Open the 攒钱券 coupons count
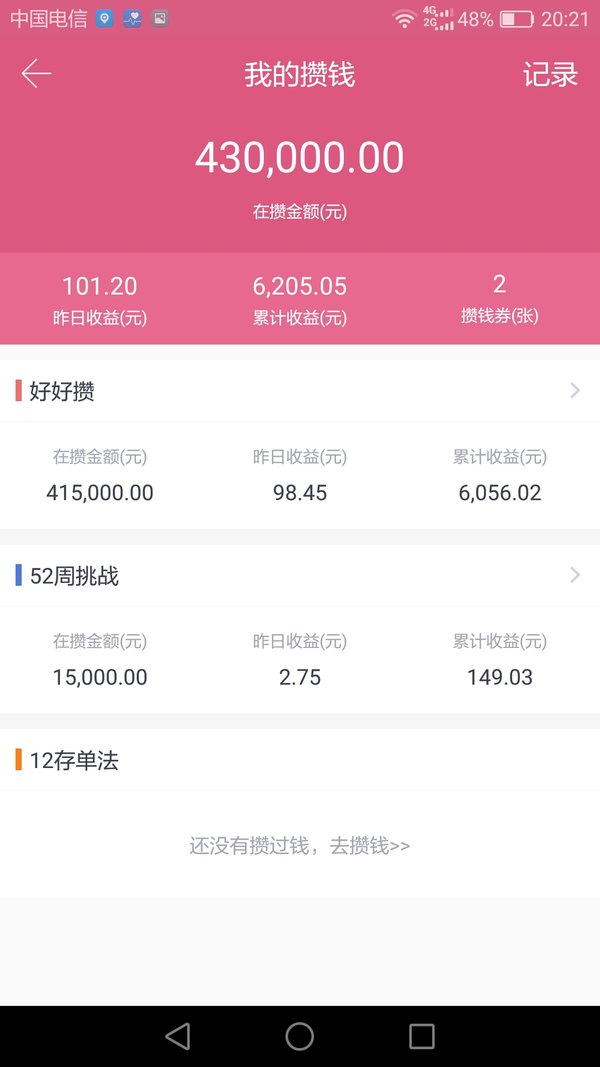600x1067 pixels. (x=499, y=300)
